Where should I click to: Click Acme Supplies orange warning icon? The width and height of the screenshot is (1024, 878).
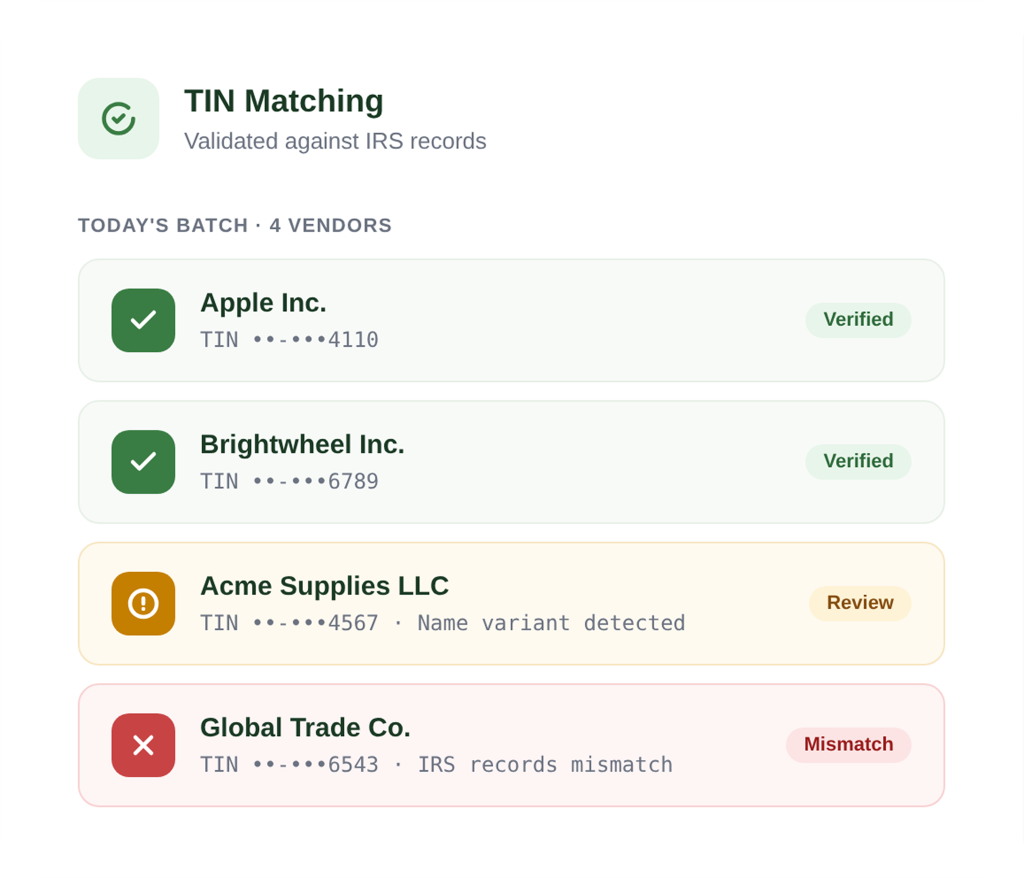pyautogui.click(x=143, y=604)
